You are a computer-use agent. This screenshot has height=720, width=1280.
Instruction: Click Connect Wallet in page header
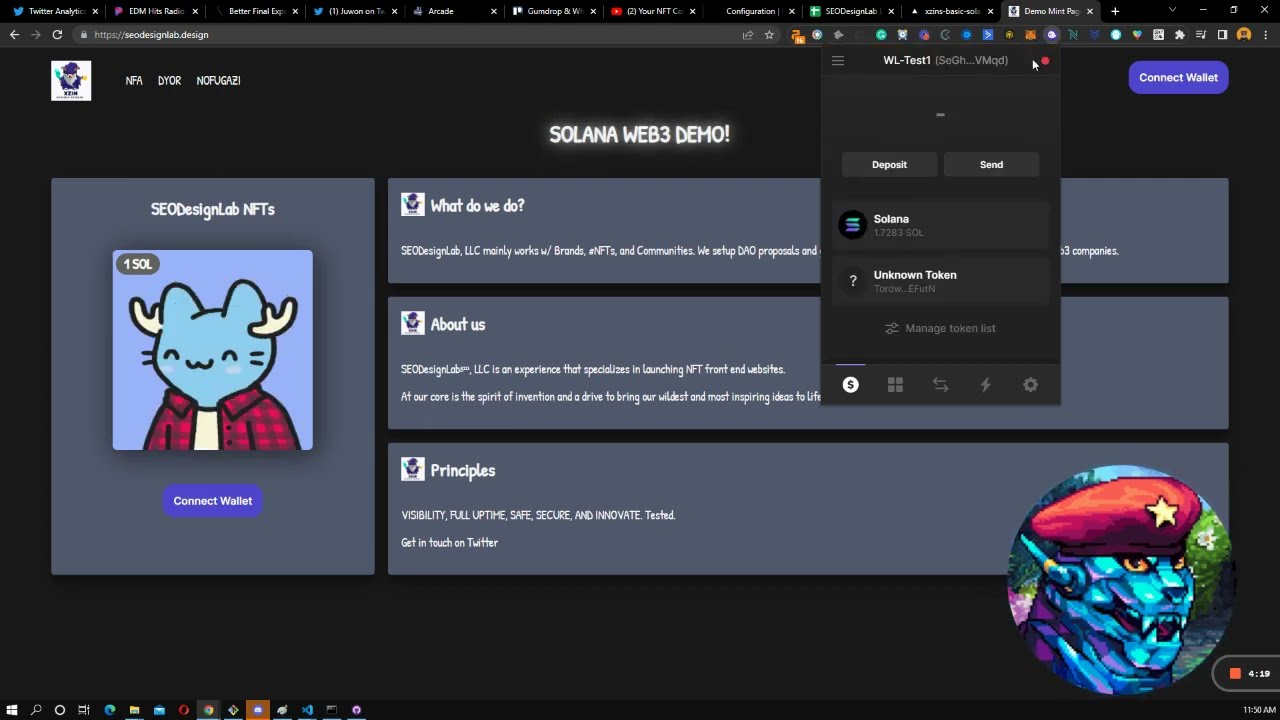pyautogui.click(x=1178, y=77)
